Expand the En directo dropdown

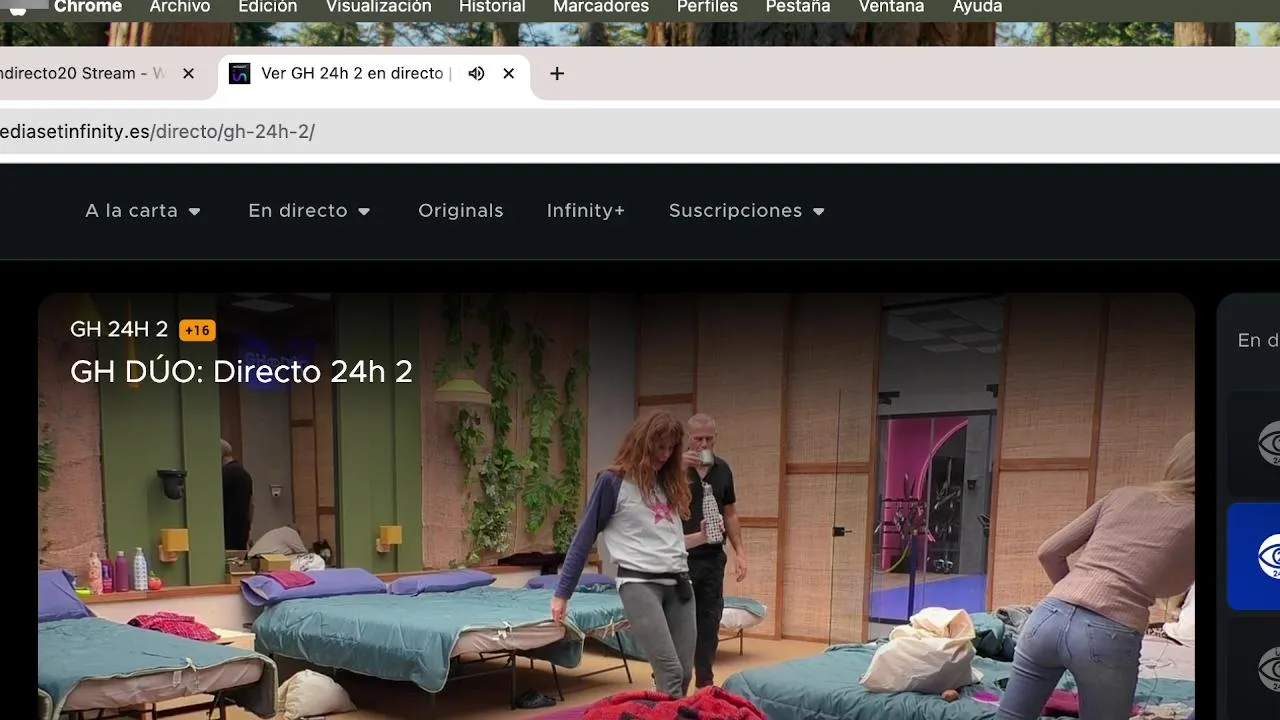point(309,211)
